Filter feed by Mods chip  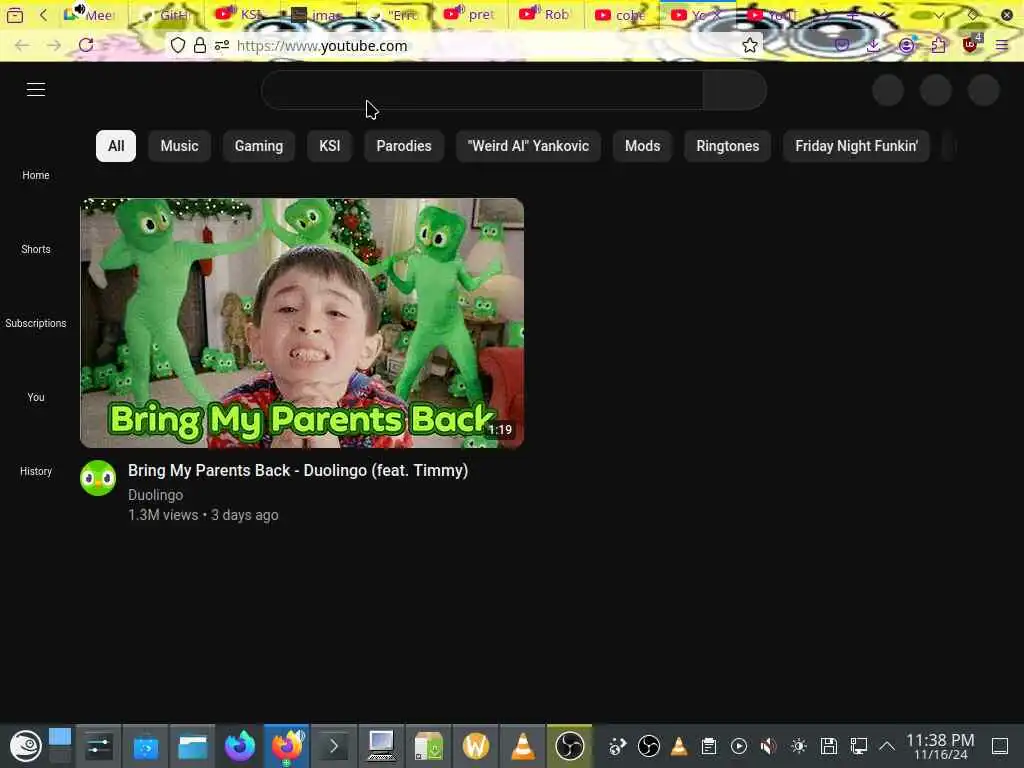tap(643, 146)
